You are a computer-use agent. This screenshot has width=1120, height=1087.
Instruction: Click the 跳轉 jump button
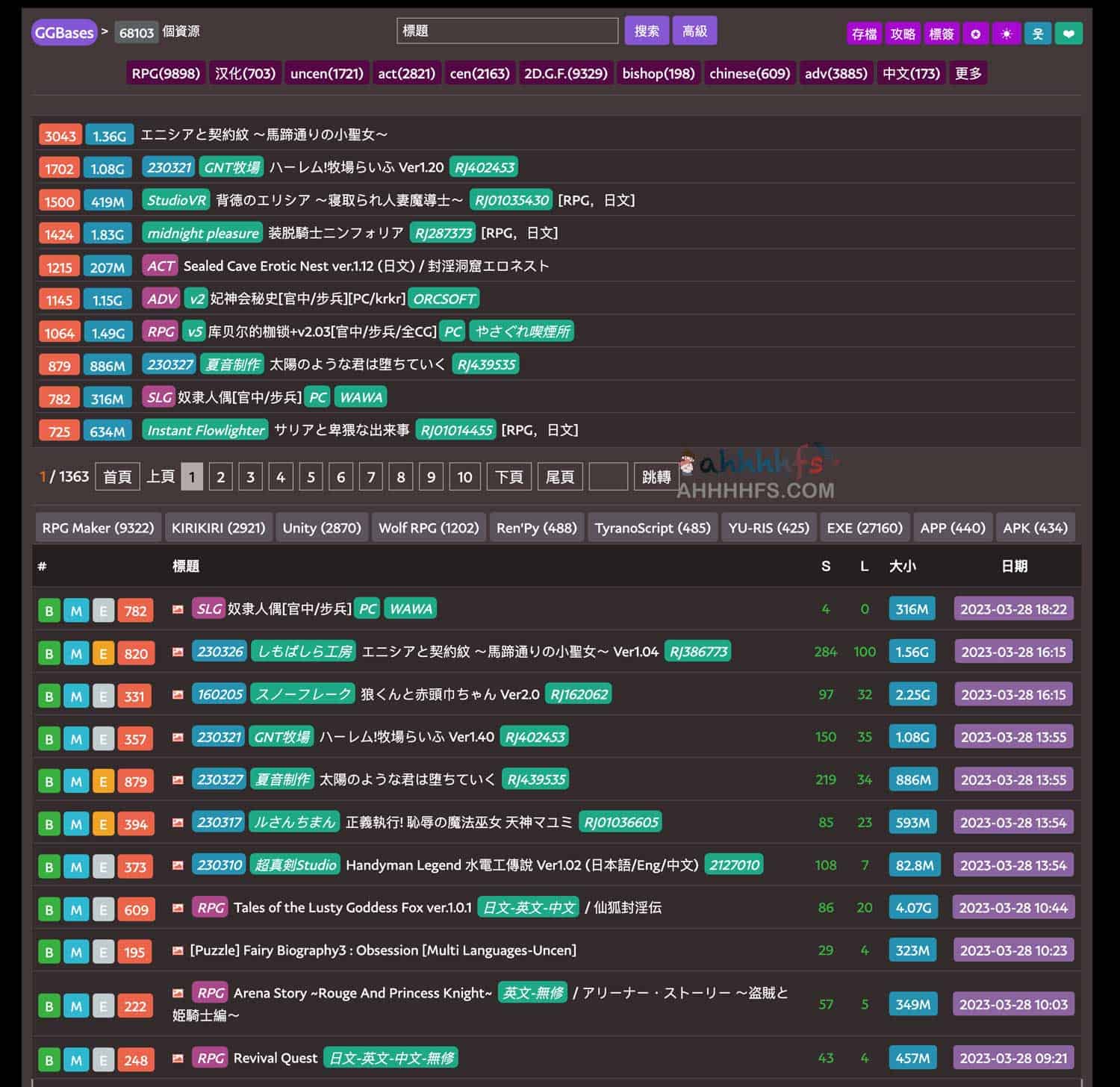656,477
